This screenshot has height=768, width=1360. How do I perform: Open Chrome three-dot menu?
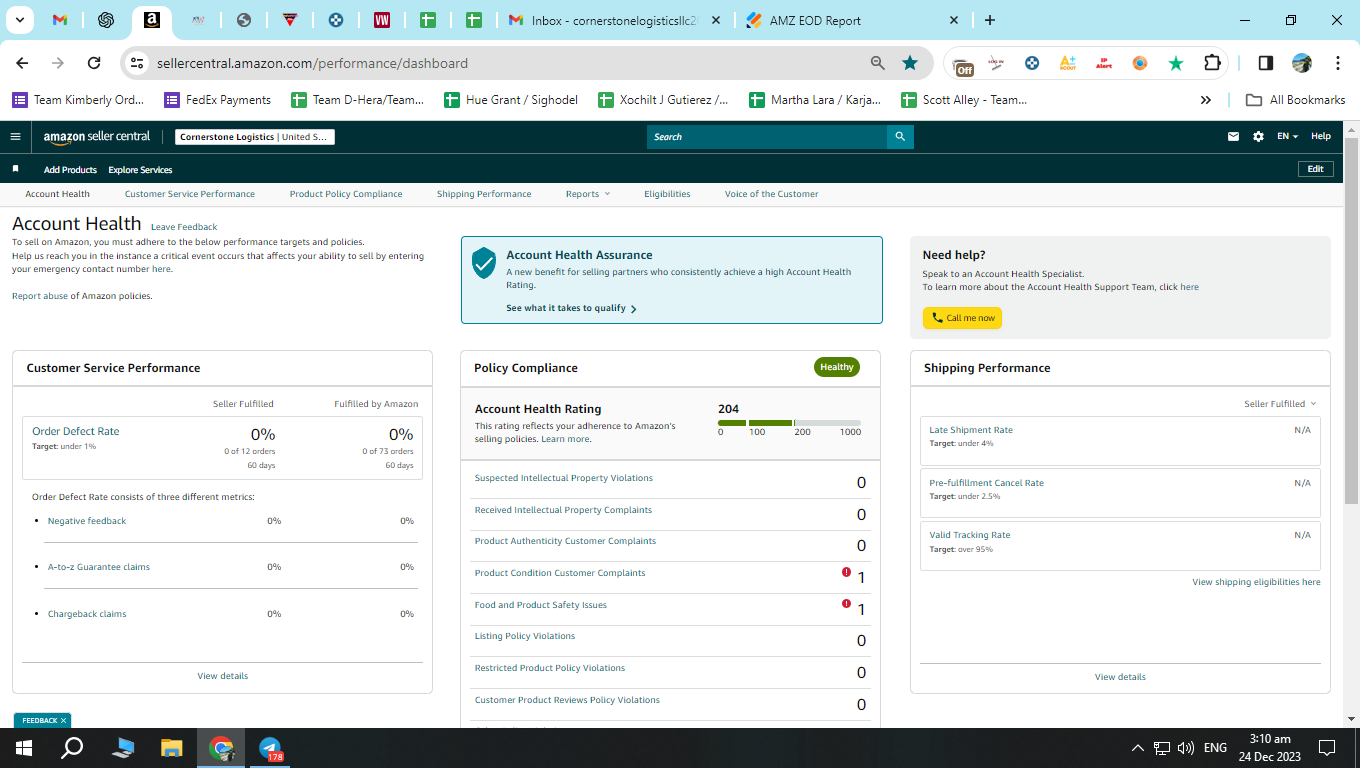[x=1338, y=63]
